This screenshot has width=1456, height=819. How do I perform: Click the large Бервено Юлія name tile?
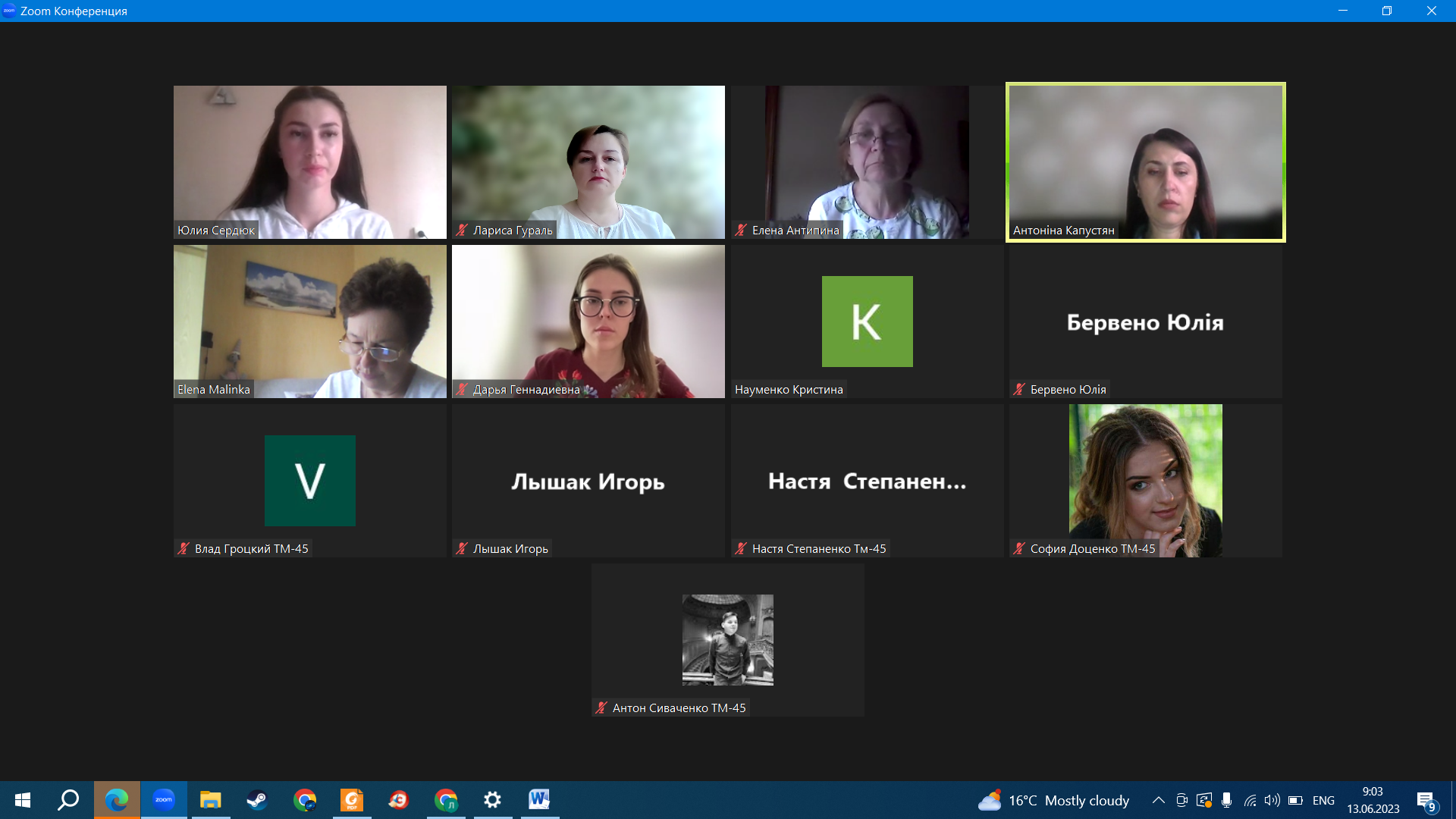(x=1145, y=322)
